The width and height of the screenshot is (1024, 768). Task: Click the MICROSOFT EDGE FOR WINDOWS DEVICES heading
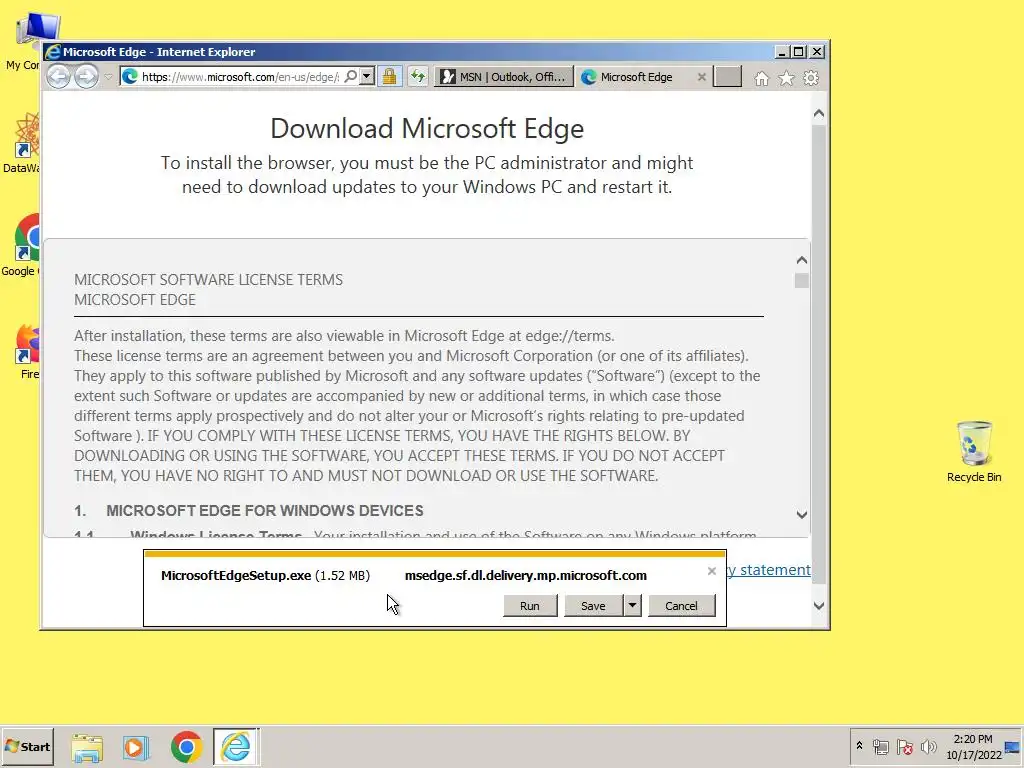pyautogui.click(x=264, y=511)
